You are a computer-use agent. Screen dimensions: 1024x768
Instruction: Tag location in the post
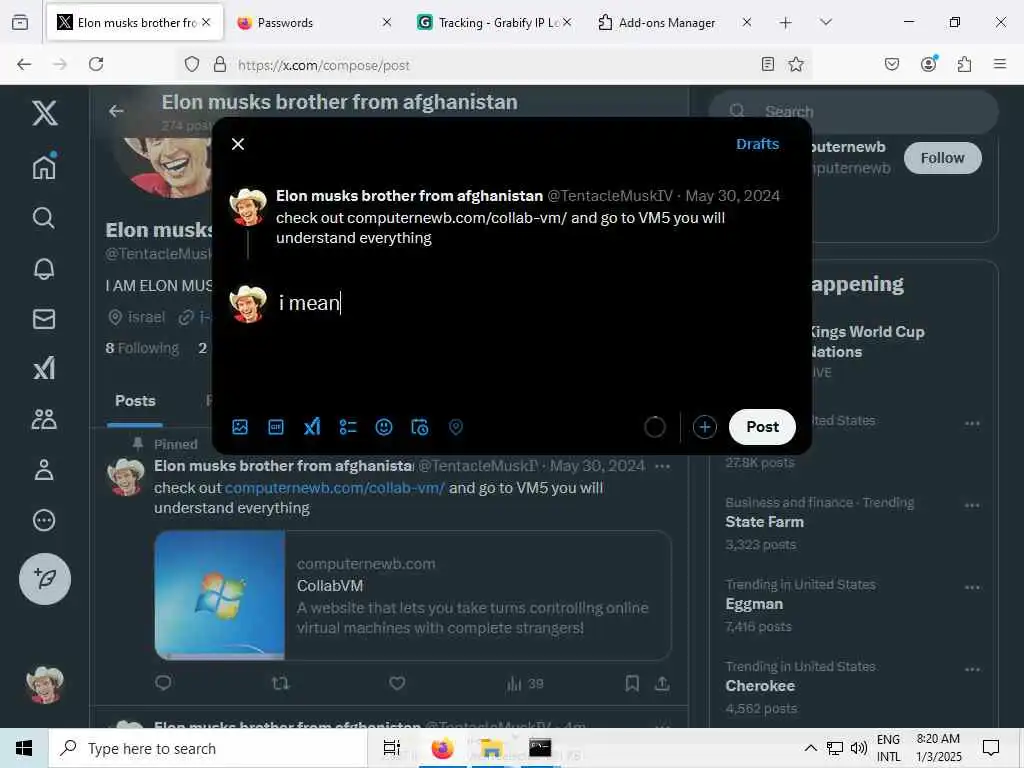(x=456, y=427)
